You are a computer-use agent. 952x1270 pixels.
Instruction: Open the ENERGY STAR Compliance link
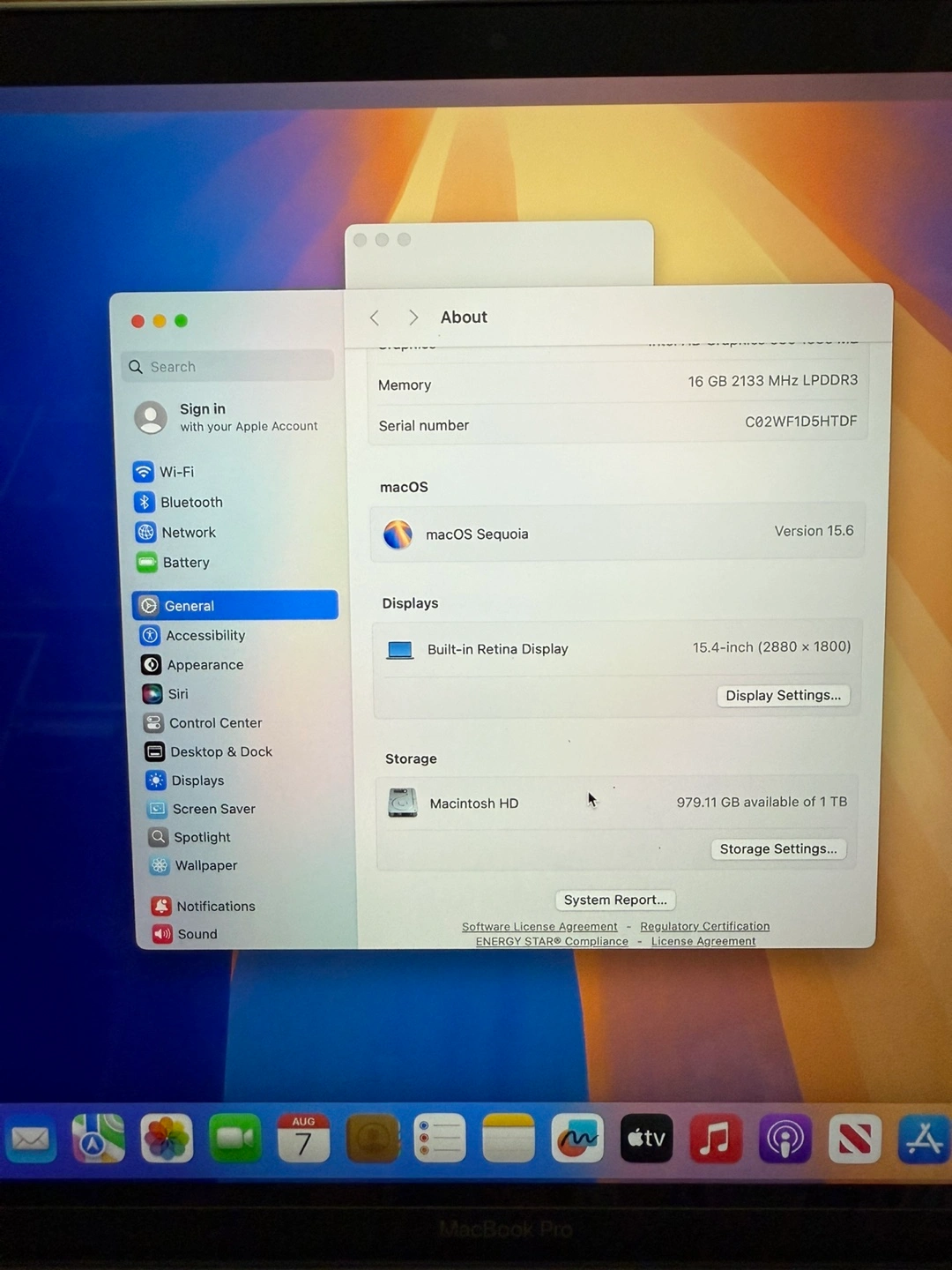tap(552, 942)
